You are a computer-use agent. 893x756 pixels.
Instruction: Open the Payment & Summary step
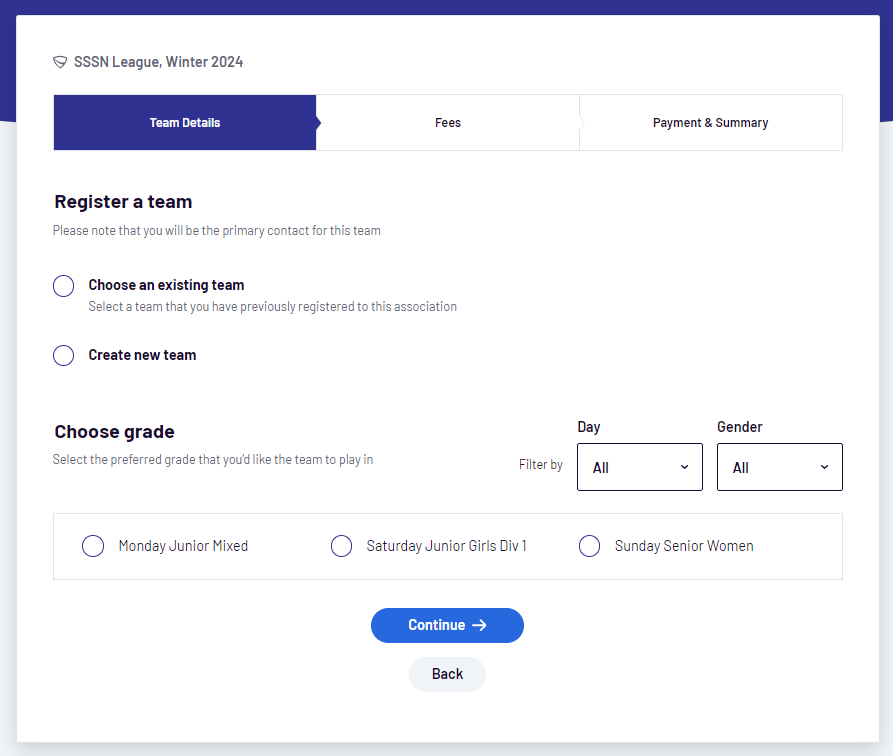(x=711, y=122)
